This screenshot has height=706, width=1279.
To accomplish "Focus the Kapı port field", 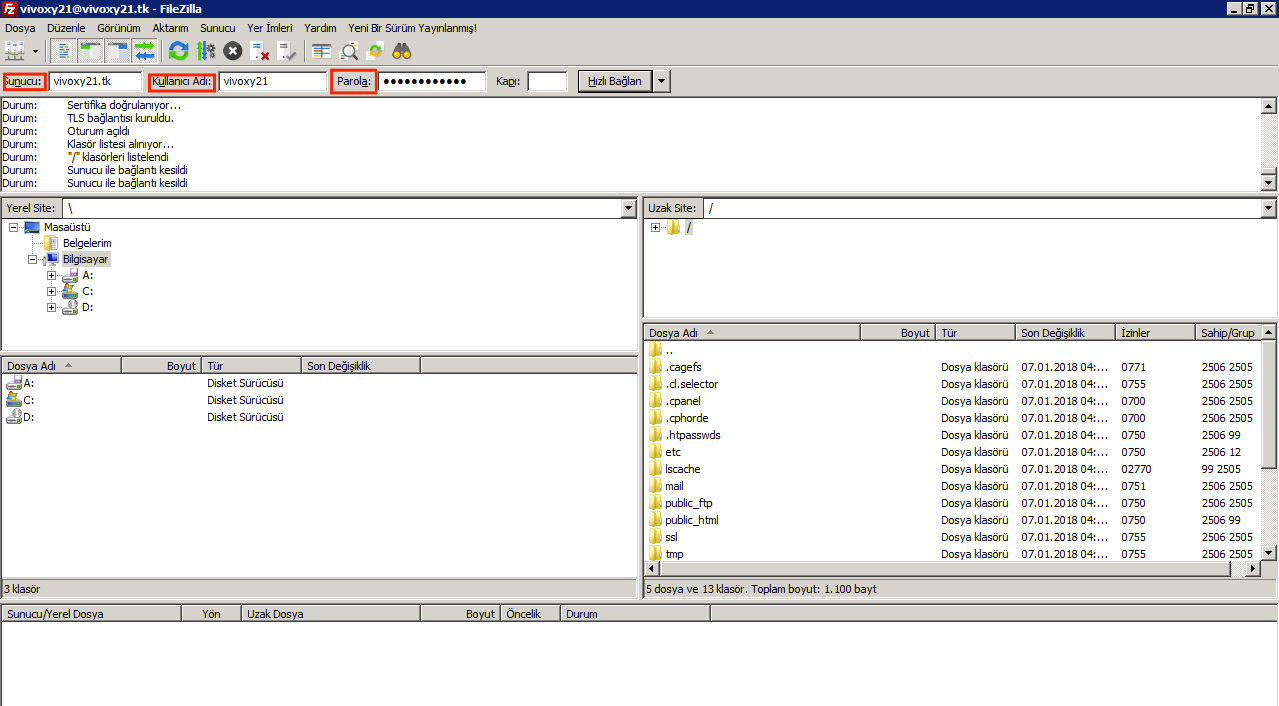I will (x=547, y=81).
